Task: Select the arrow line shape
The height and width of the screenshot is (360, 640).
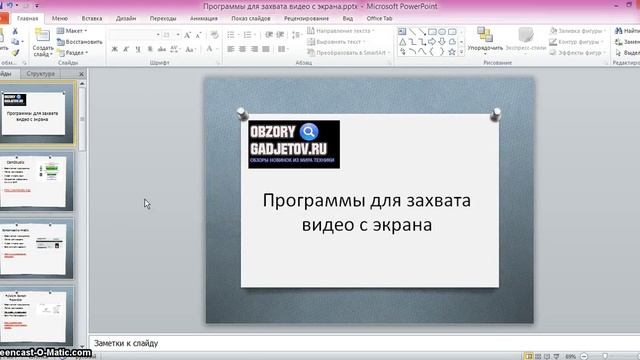Action: click(422, 31)
